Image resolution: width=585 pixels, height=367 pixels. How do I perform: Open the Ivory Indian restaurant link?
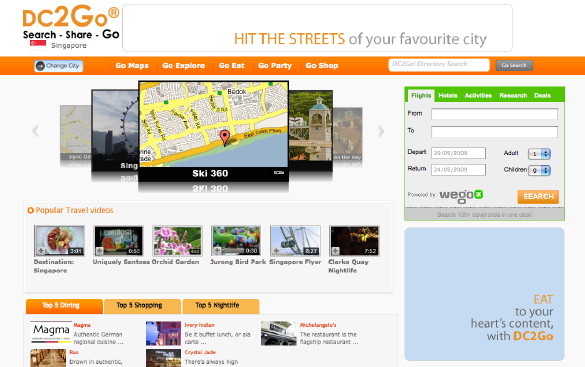(x=199, y=325)
